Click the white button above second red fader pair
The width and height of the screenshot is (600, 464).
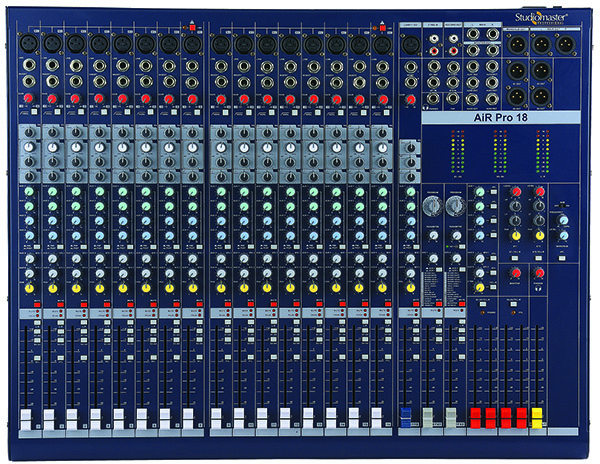coord(514,304)
